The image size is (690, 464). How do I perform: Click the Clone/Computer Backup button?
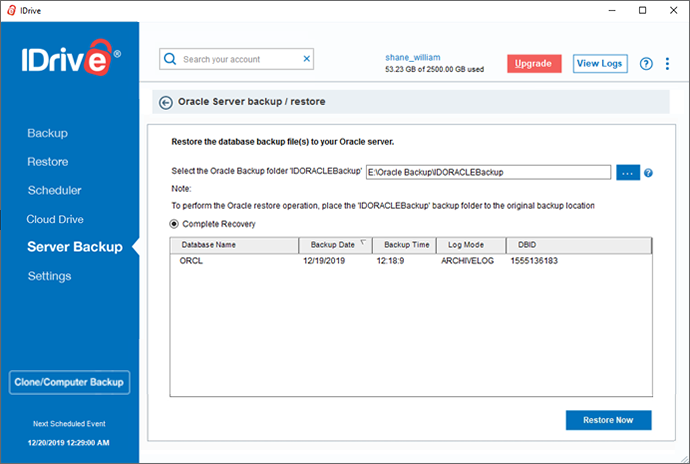[x=69, y=382]
